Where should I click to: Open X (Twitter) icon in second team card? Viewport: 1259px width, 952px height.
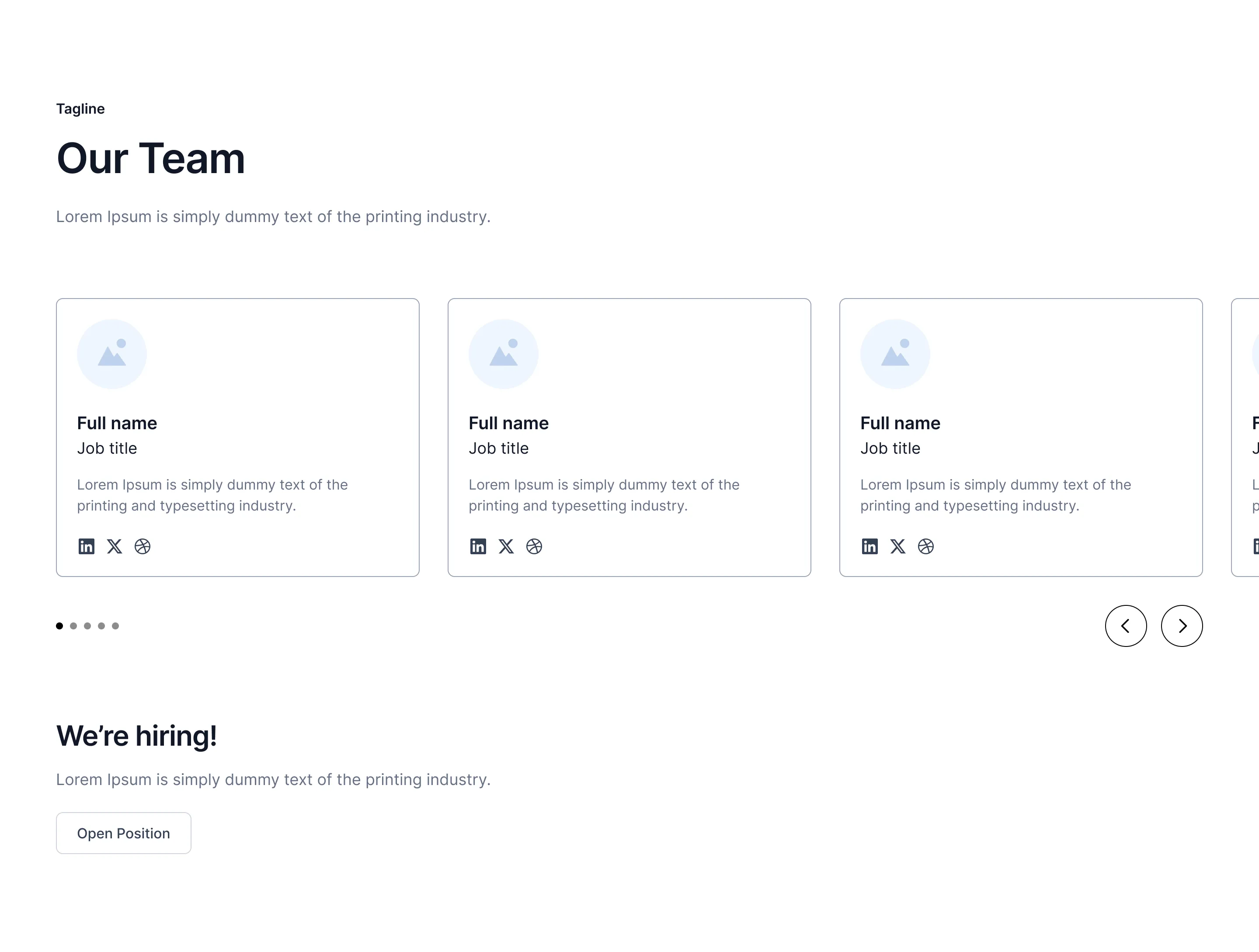(x=506, y=546)
